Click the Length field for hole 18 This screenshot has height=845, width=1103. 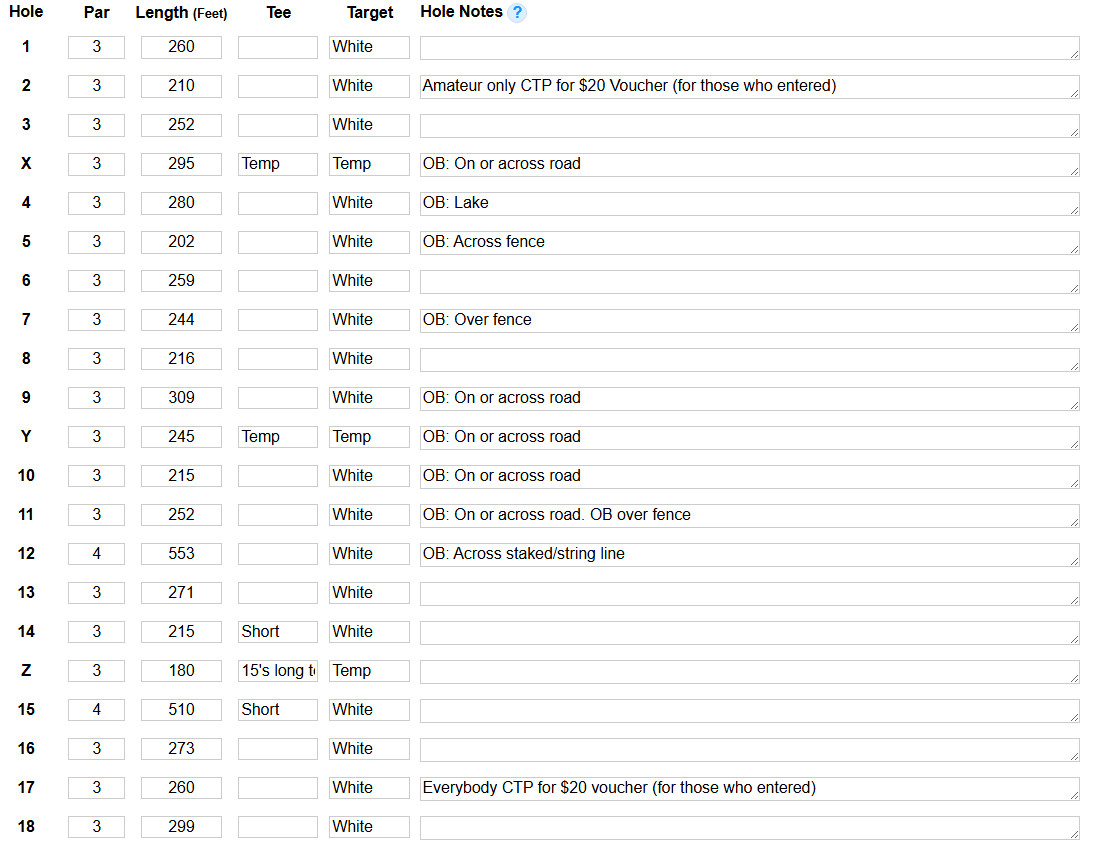[x=181, y=827]
